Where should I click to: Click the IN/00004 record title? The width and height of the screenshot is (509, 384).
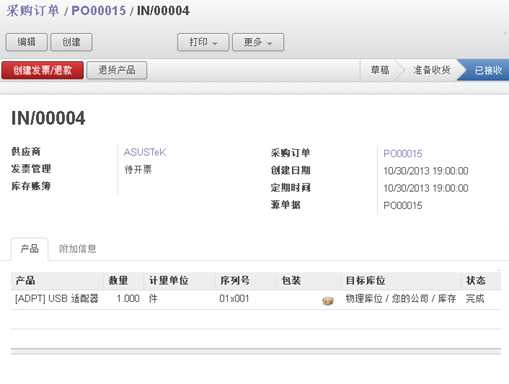pos(48,118)
